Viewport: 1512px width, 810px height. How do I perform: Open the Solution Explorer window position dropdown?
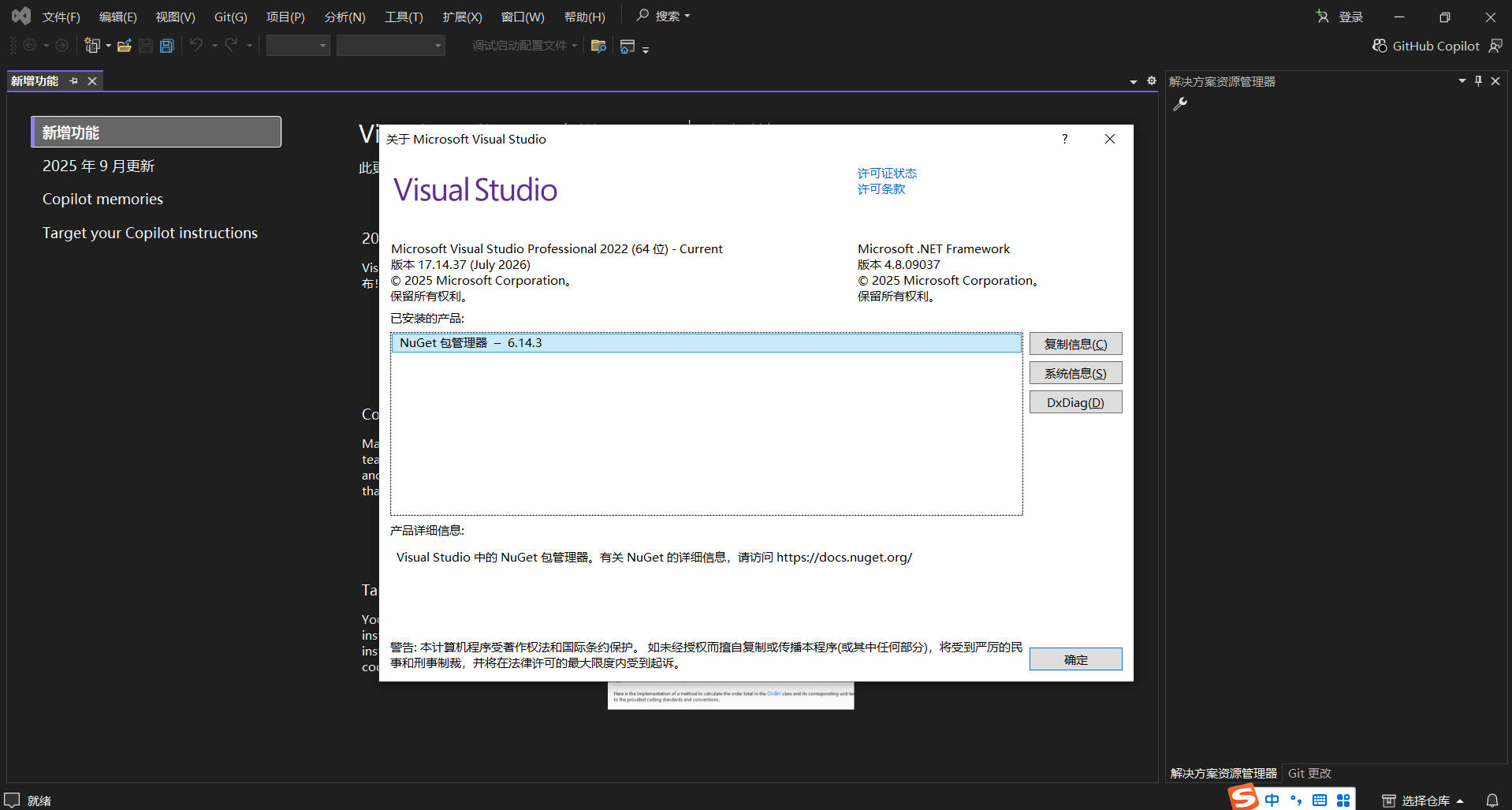1462,80
